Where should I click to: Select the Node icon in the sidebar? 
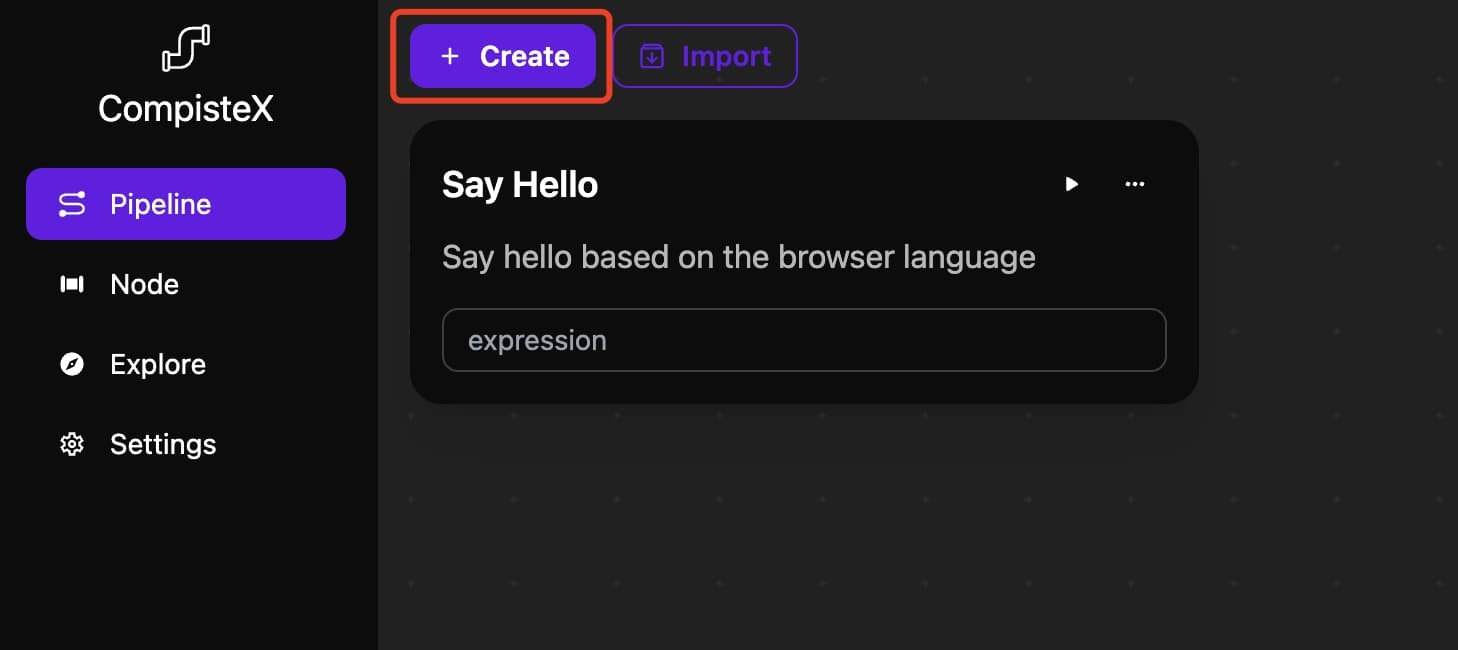click(72, 284)
